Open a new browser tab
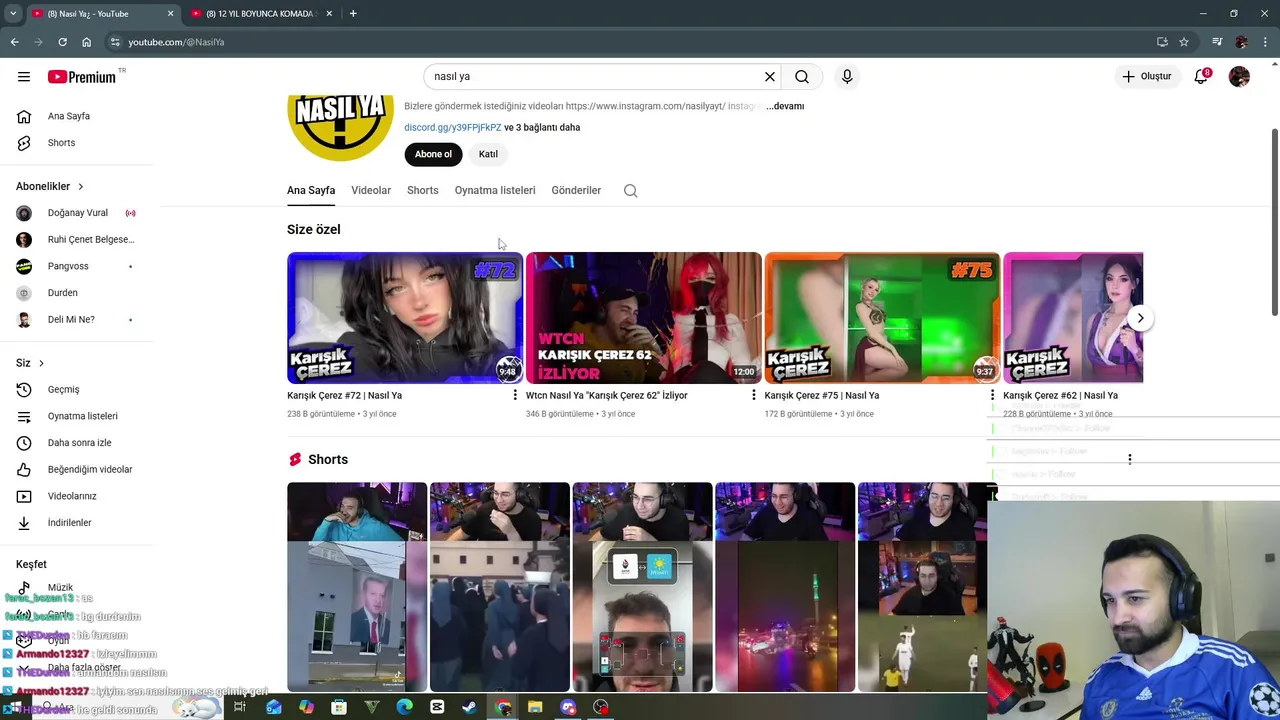The image size is (1280, 720). coord(353,14)
